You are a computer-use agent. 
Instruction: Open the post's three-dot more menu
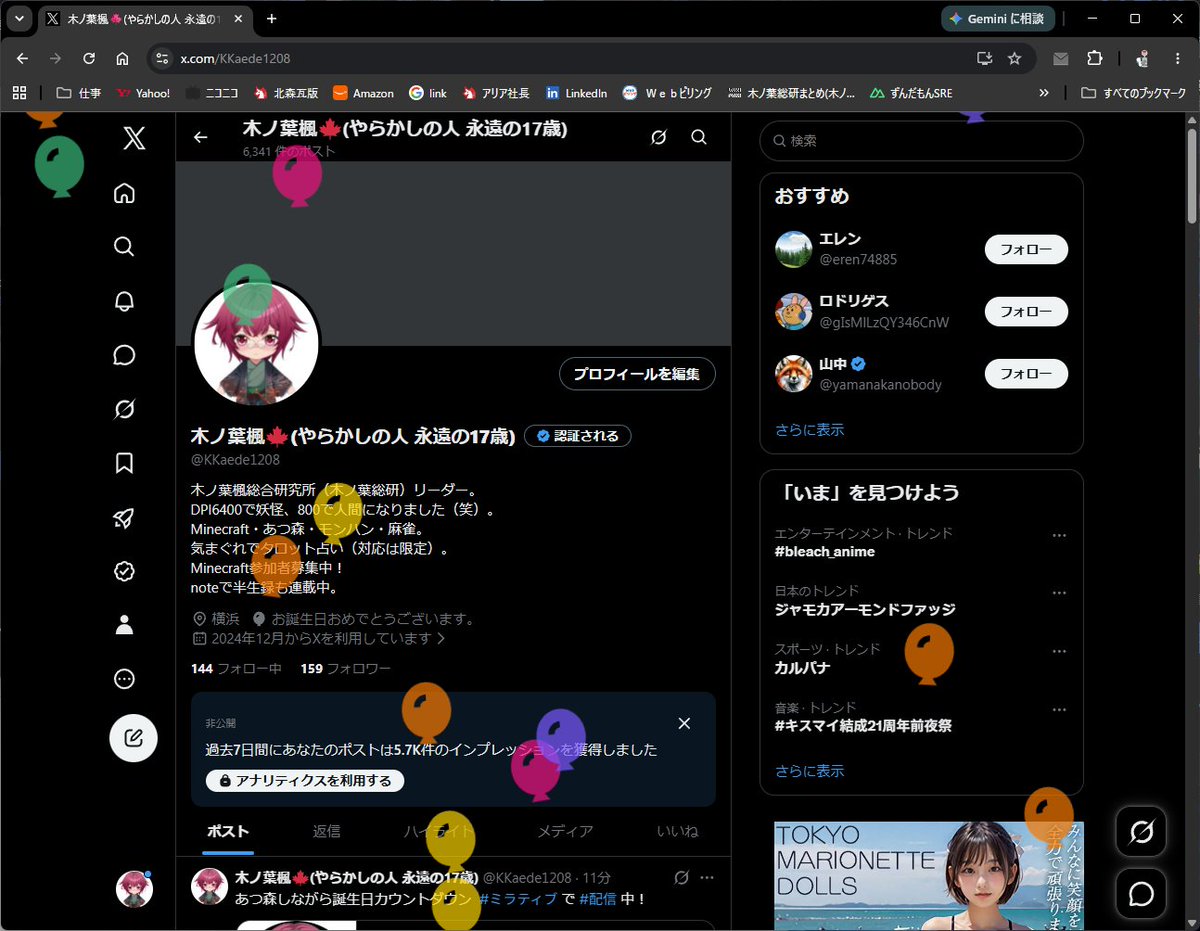pyautogui.click(x=707, y=877)
